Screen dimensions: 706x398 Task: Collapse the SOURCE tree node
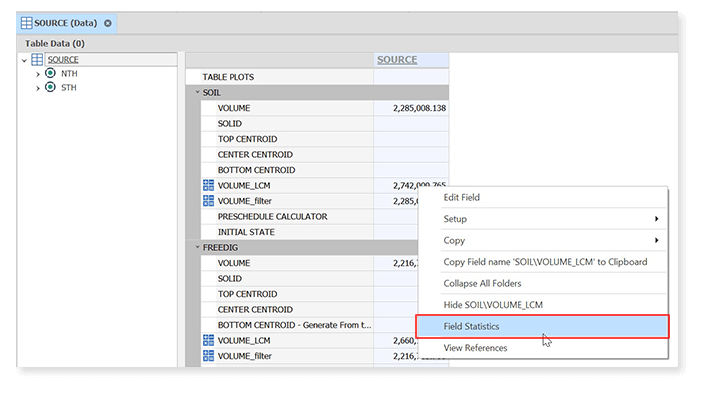pos(24,60)
